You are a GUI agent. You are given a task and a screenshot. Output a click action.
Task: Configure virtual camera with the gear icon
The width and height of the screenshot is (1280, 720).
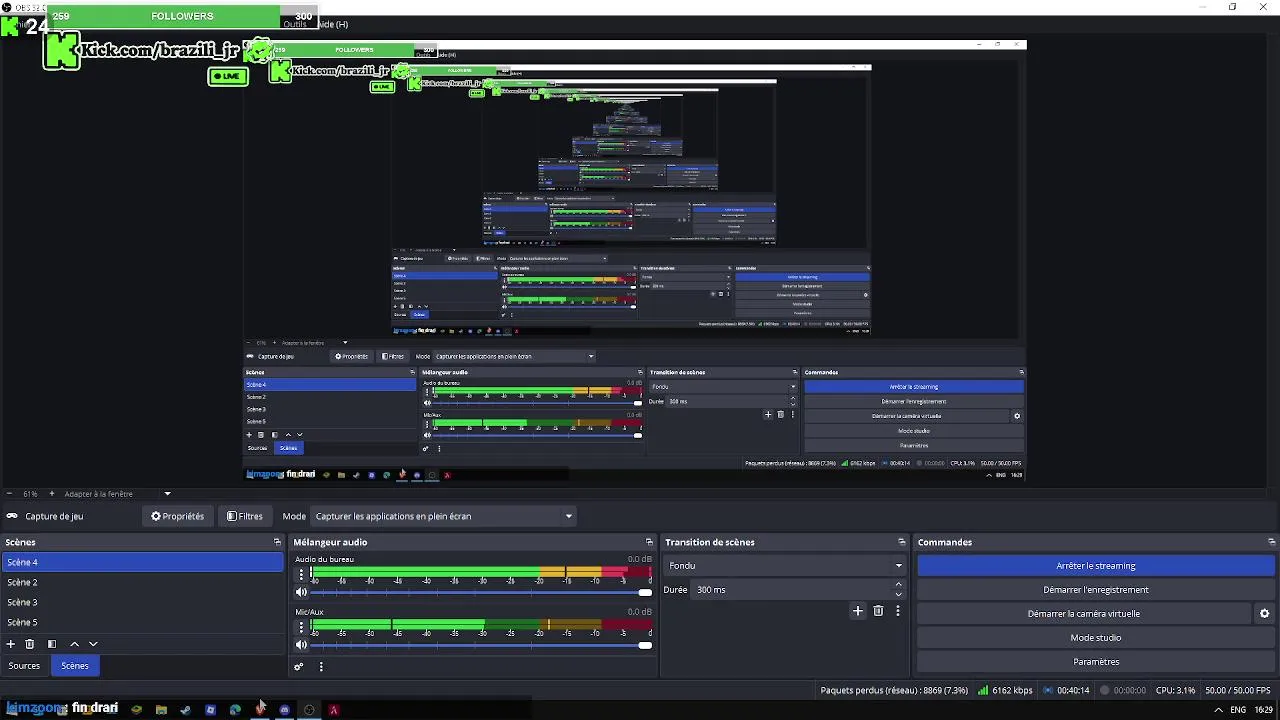(x=1264, y=614)
